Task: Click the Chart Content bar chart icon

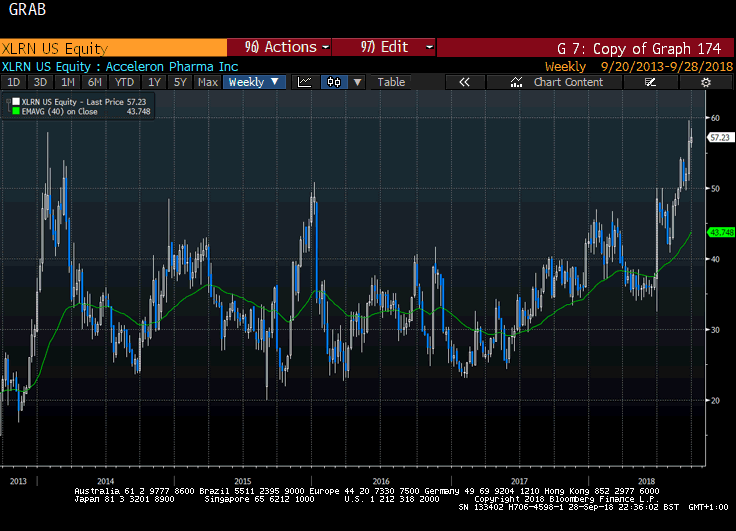Action: click(518, 82)
